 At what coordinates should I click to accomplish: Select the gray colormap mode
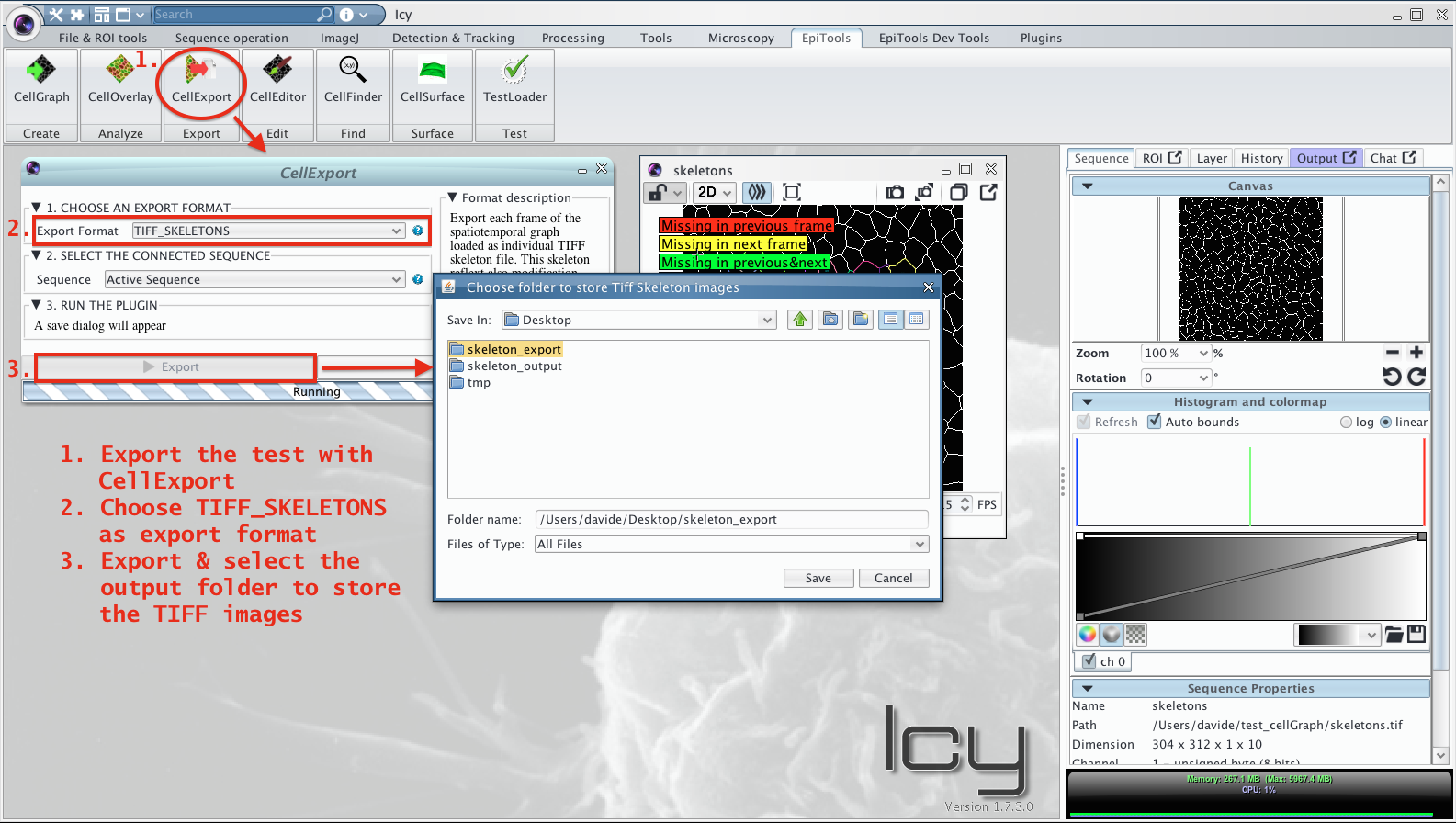1112,634
